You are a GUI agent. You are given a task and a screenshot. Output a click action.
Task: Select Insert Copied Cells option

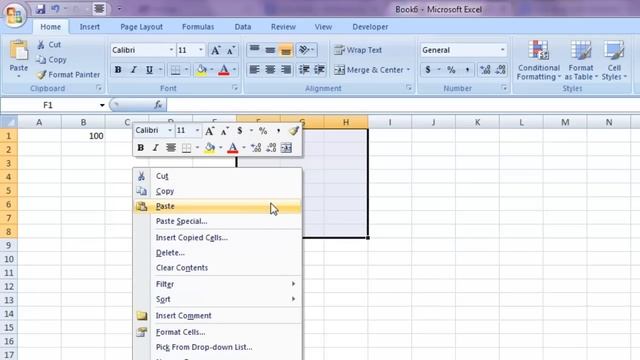pyautogui.click(x=218, y=238)
